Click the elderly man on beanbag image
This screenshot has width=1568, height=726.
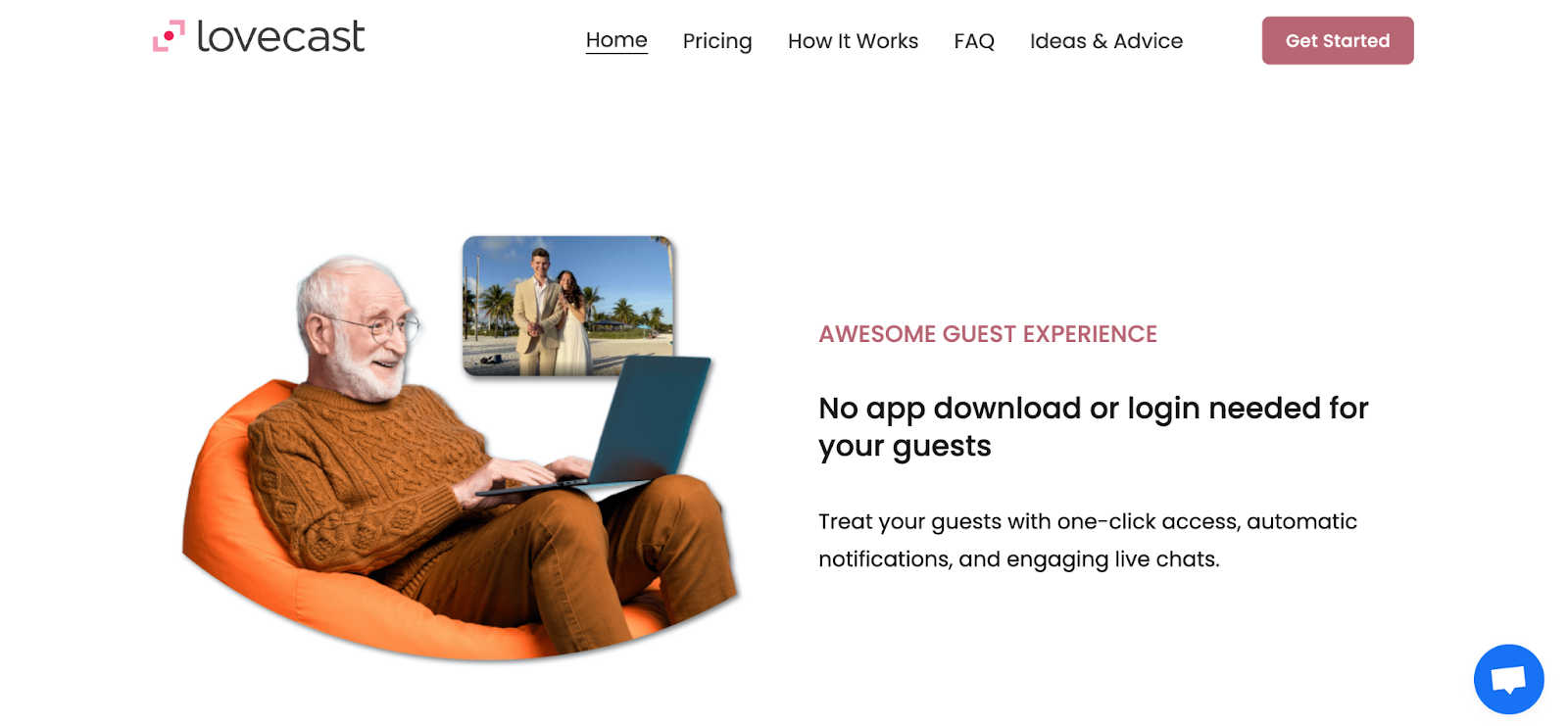[x=461, y=456]
